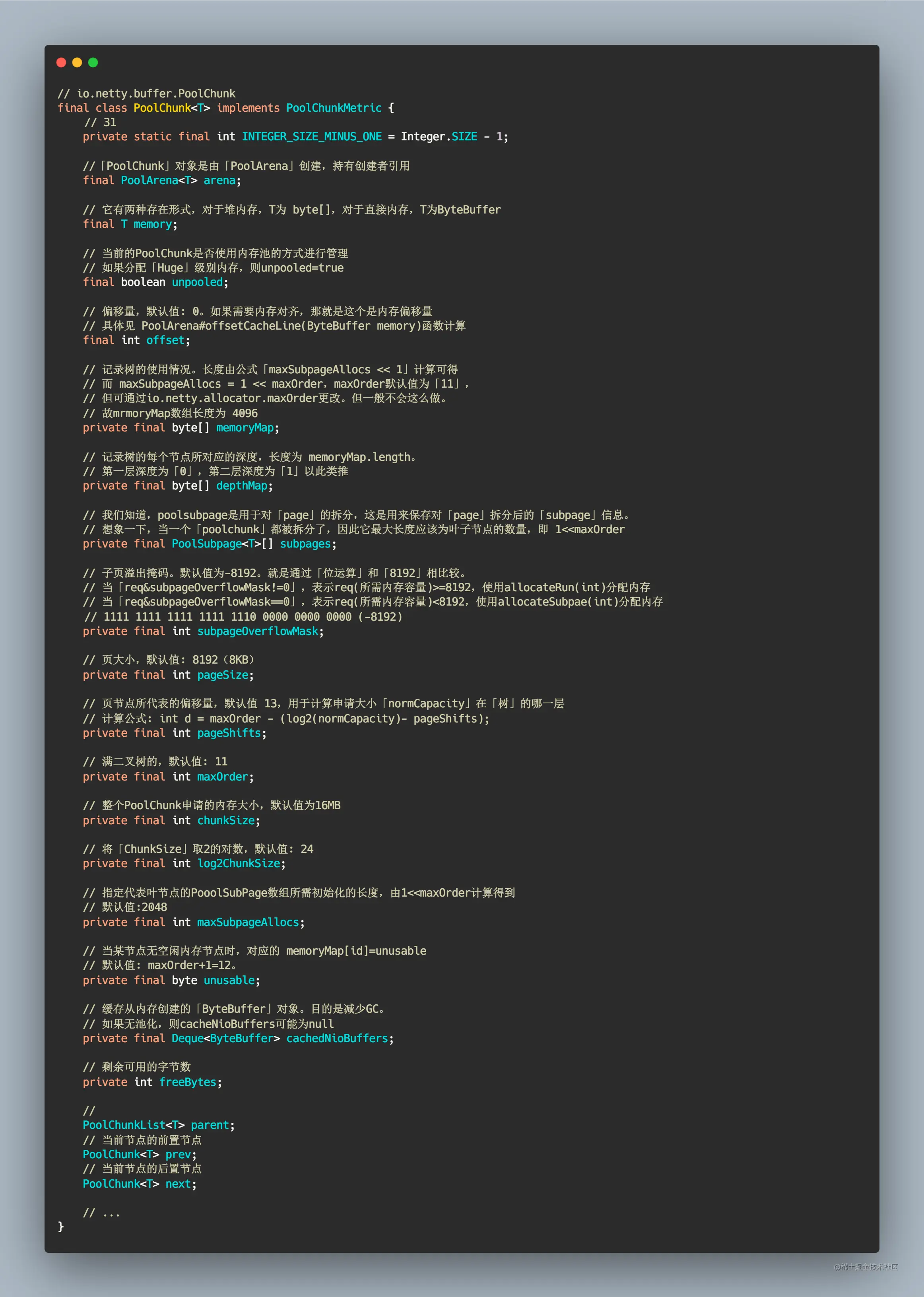Select 'subpageOverflowMask' field name

(258, 631)
